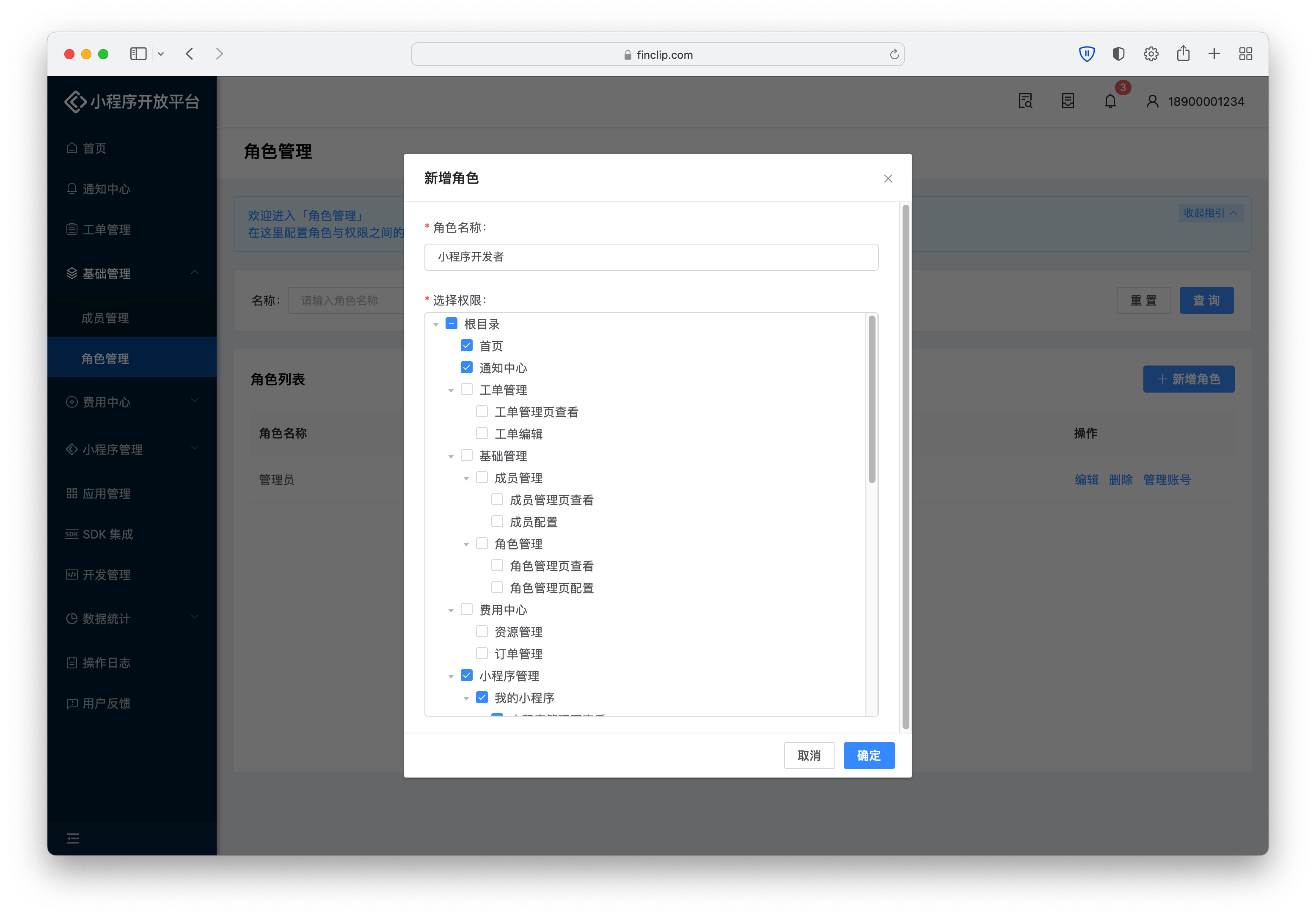Image resolution: width=1316 pixels, height=918 pixels.
Task: Open the document search icon in header
Action: (x=1025, y=102)
